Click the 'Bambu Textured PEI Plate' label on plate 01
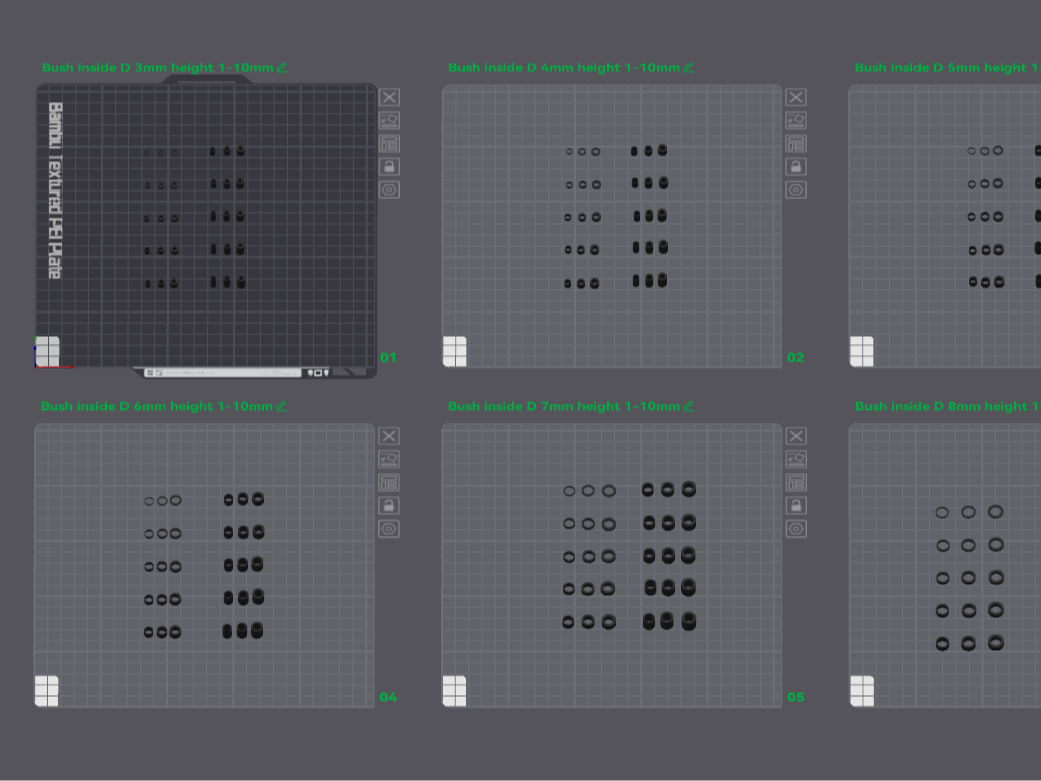The height and width of the screenshot is (781, 1041). click(55, 191)
